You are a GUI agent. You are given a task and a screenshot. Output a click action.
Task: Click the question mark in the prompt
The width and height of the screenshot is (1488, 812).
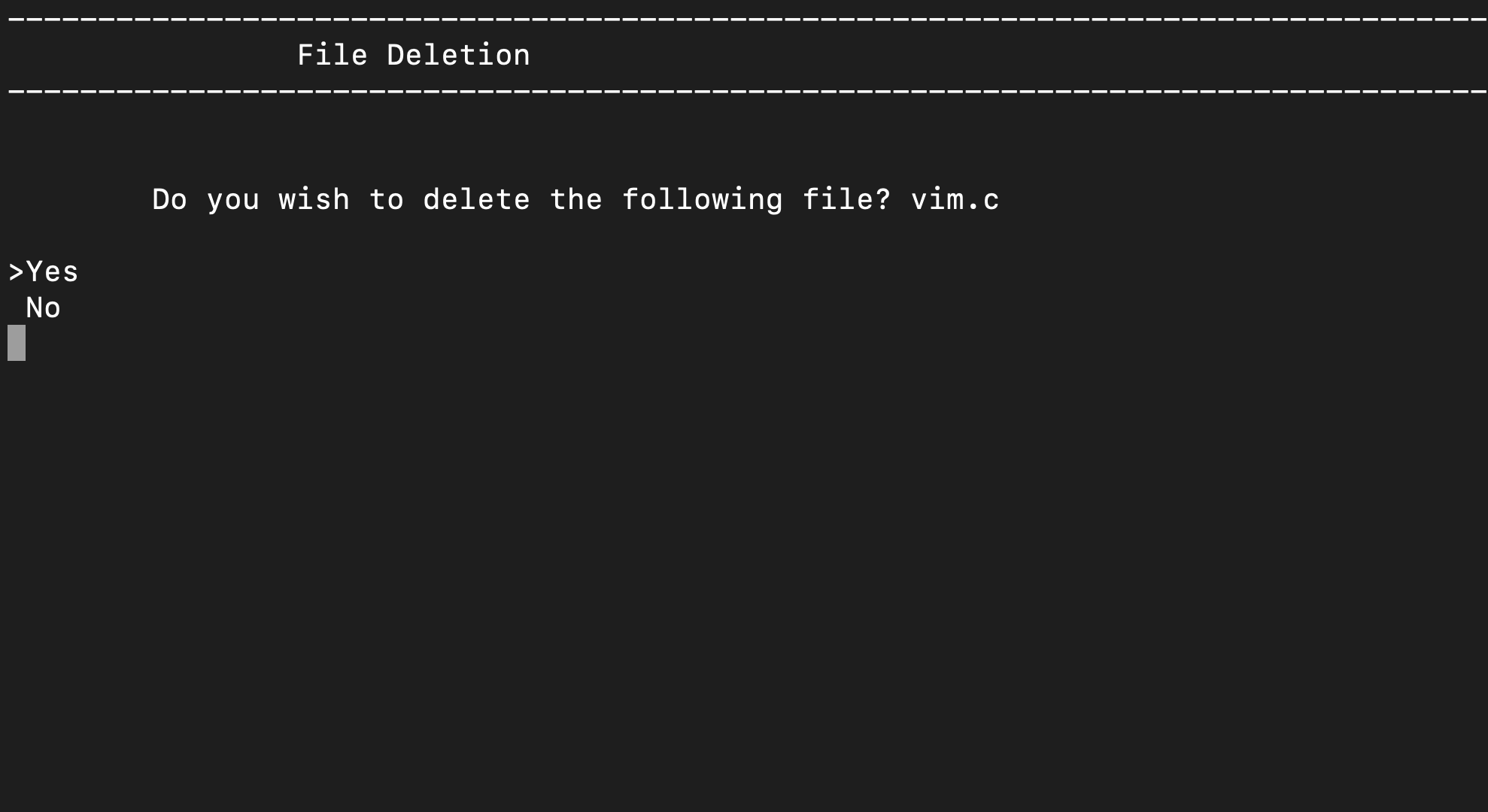pyautogui.click(x=885, y=199)
